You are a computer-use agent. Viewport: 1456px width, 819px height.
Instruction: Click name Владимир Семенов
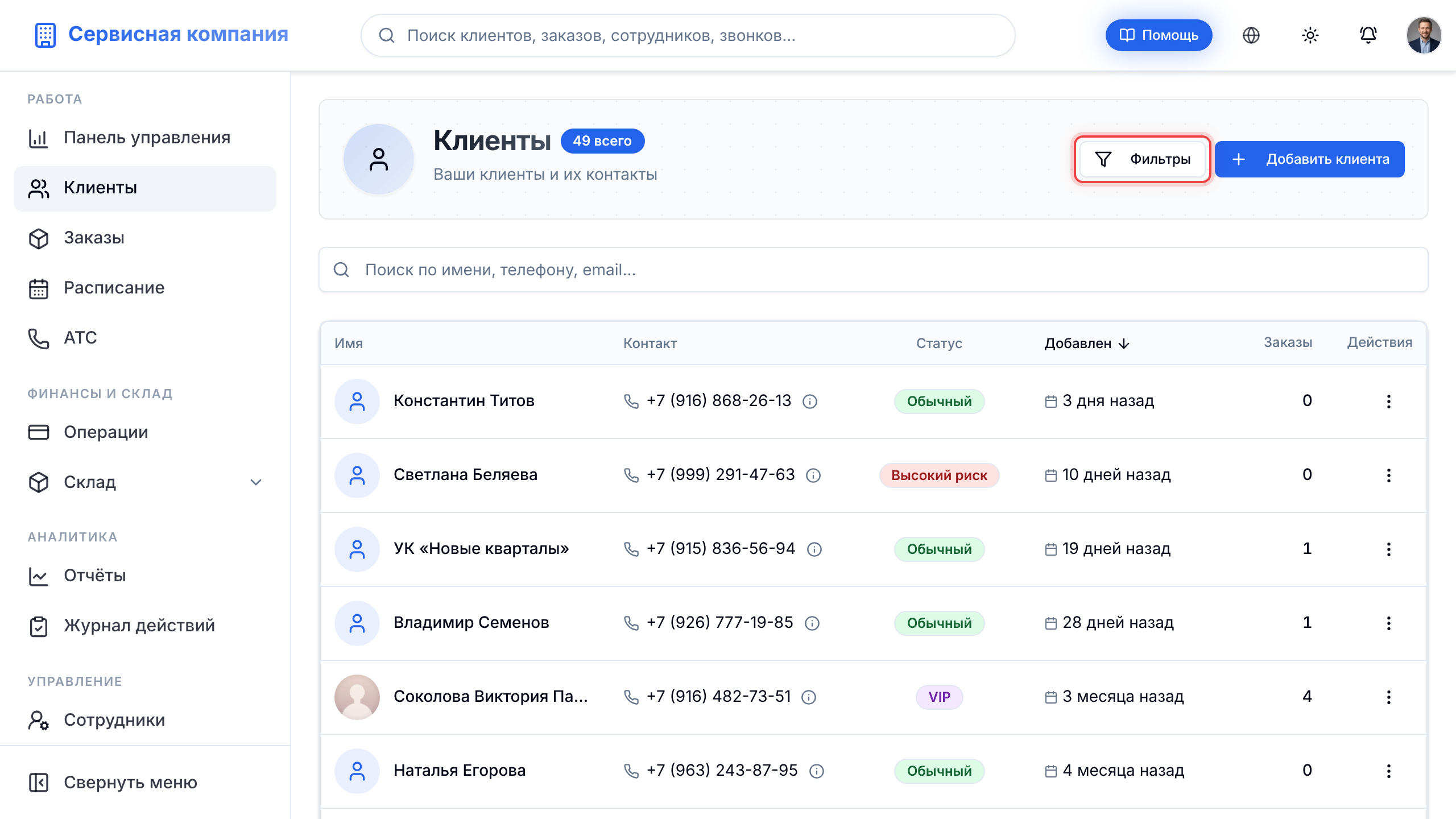pyautogui.click(x=471, y=623)
